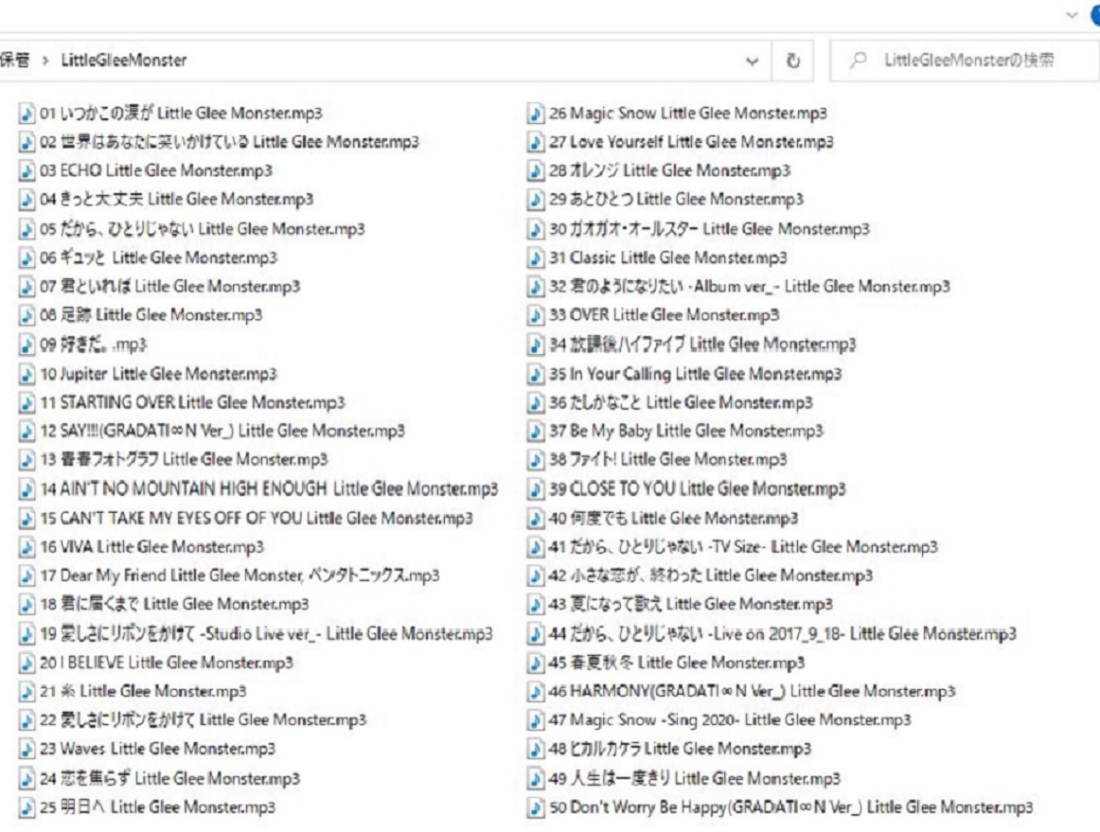Select file '44 だから、ひとりじゃない -Live on 2017_9_18-'
This screenshot has height=832, width=1100.
coord(772,634)
